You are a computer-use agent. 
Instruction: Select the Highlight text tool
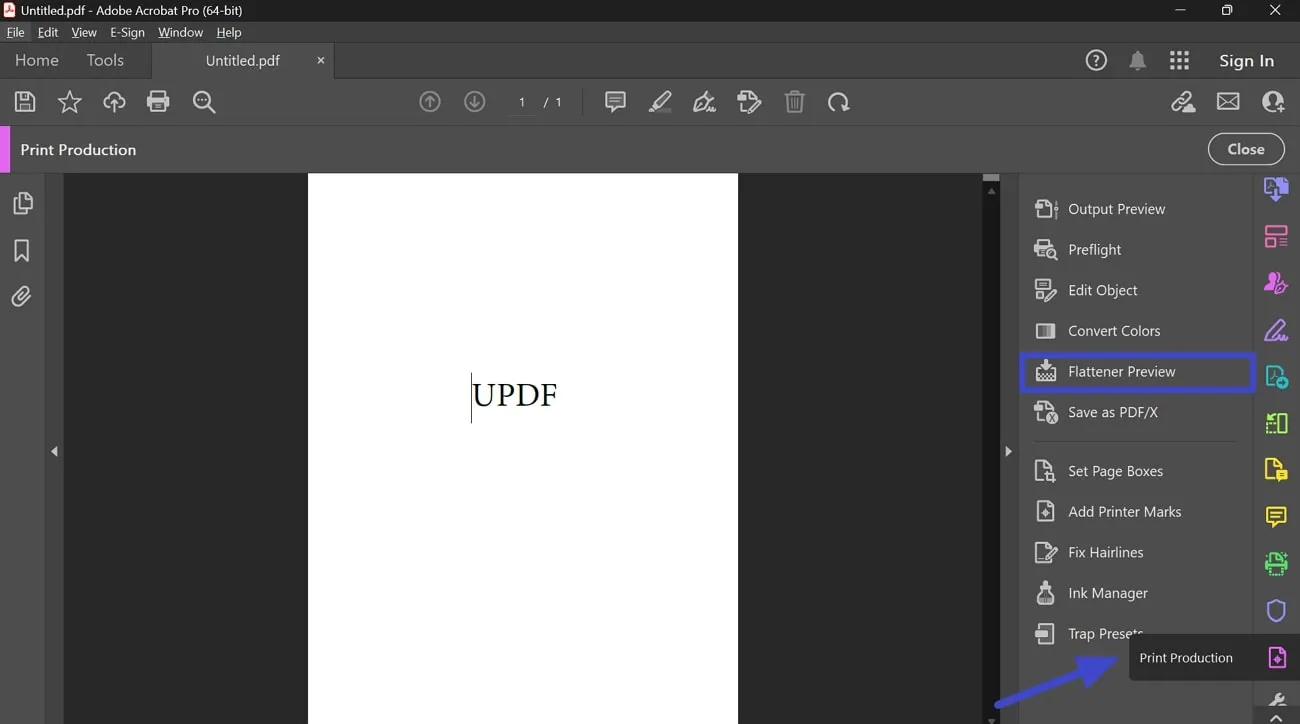(x=659, y=101)
